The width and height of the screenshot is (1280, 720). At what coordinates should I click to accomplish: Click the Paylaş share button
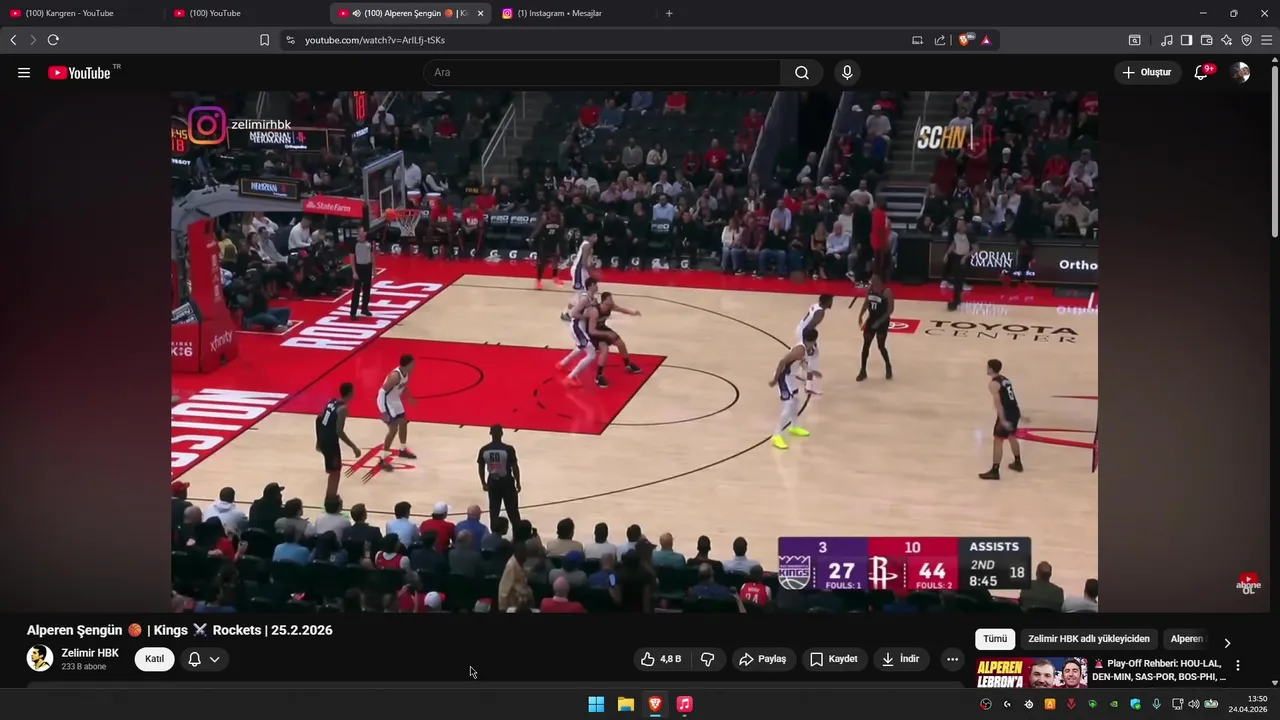click(x=763, y=659)
